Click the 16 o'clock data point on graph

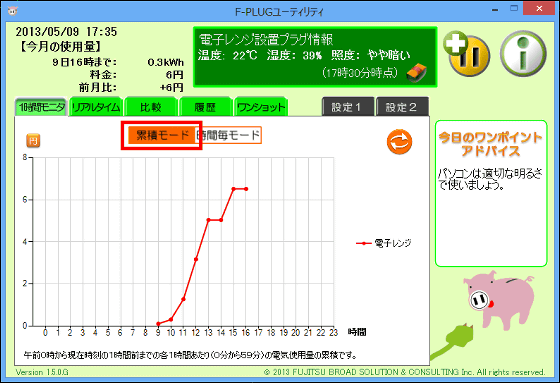tap(246, 189)
